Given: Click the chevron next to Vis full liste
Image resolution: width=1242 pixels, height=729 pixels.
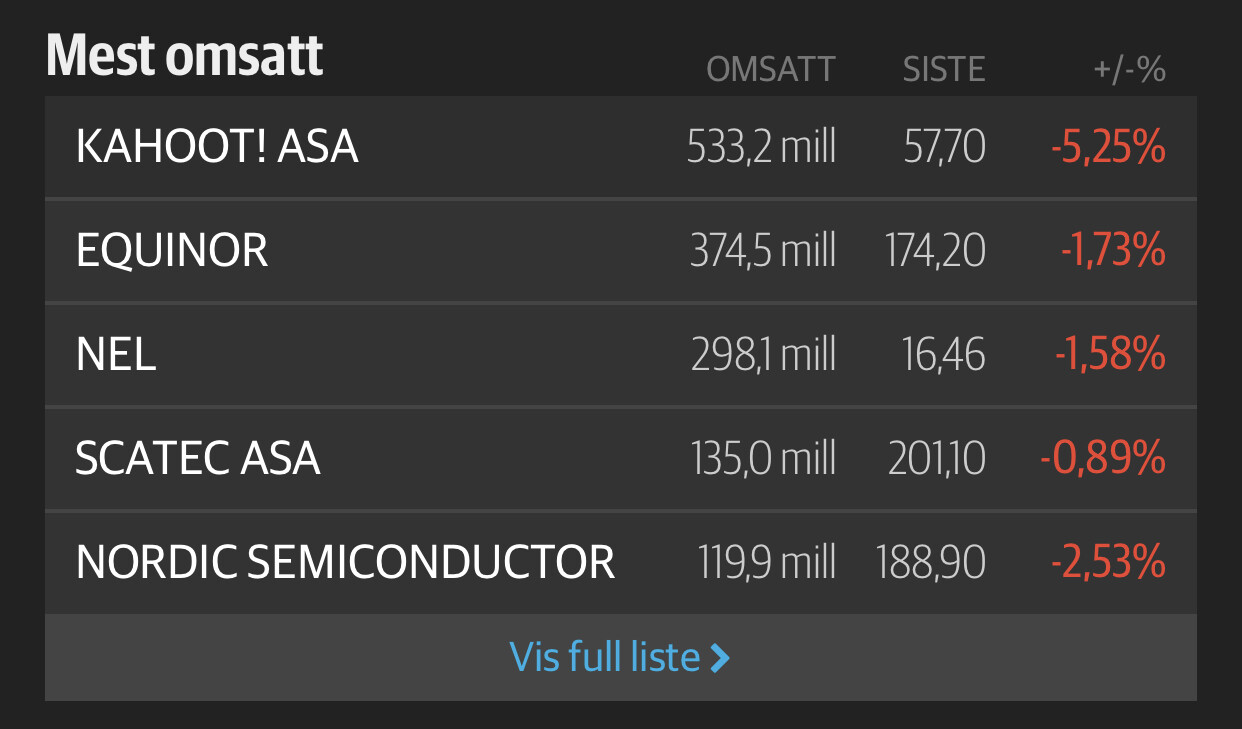Looking at the screenshot, I should pyautogui.click(x=720, y=658).
